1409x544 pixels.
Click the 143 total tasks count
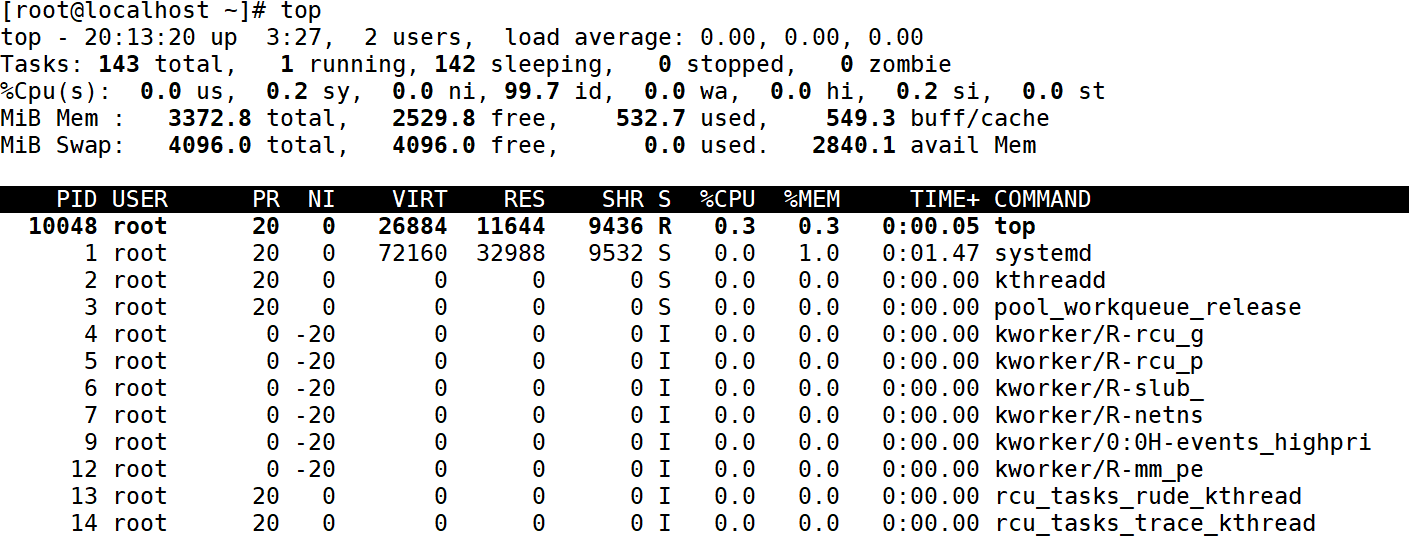(119, 65)
